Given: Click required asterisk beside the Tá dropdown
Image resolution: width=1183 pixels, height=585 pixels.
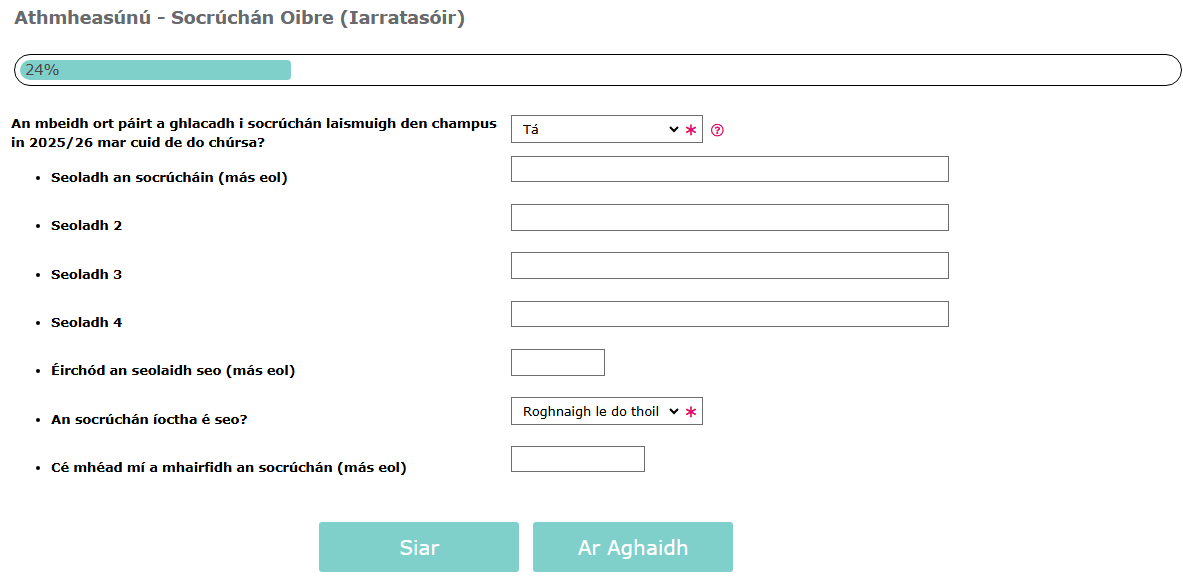Looking at the screenshot, I should (x=690, y=130).
